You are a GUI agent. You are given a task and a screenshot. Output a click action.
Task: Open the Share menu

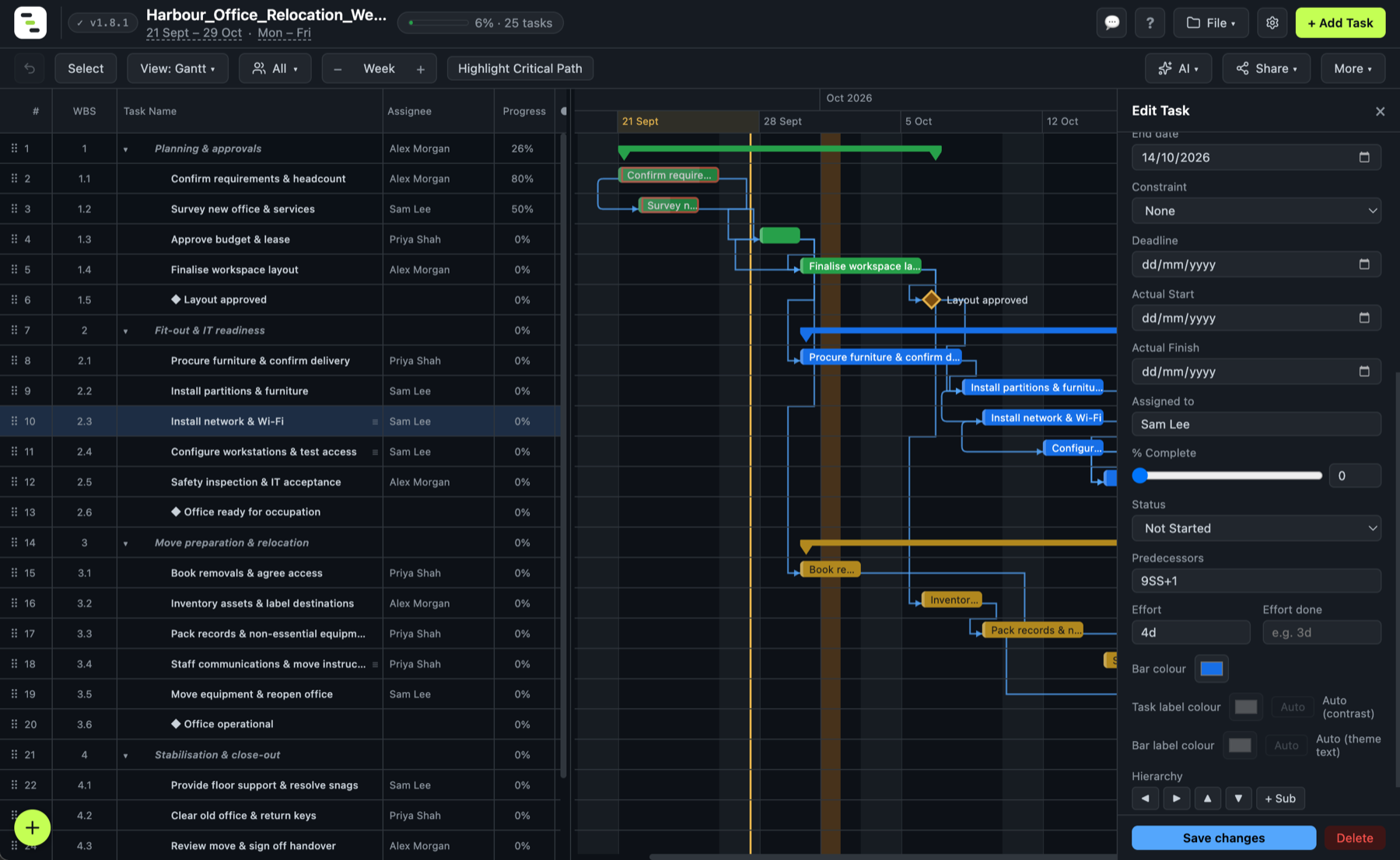pos(1266,68)
